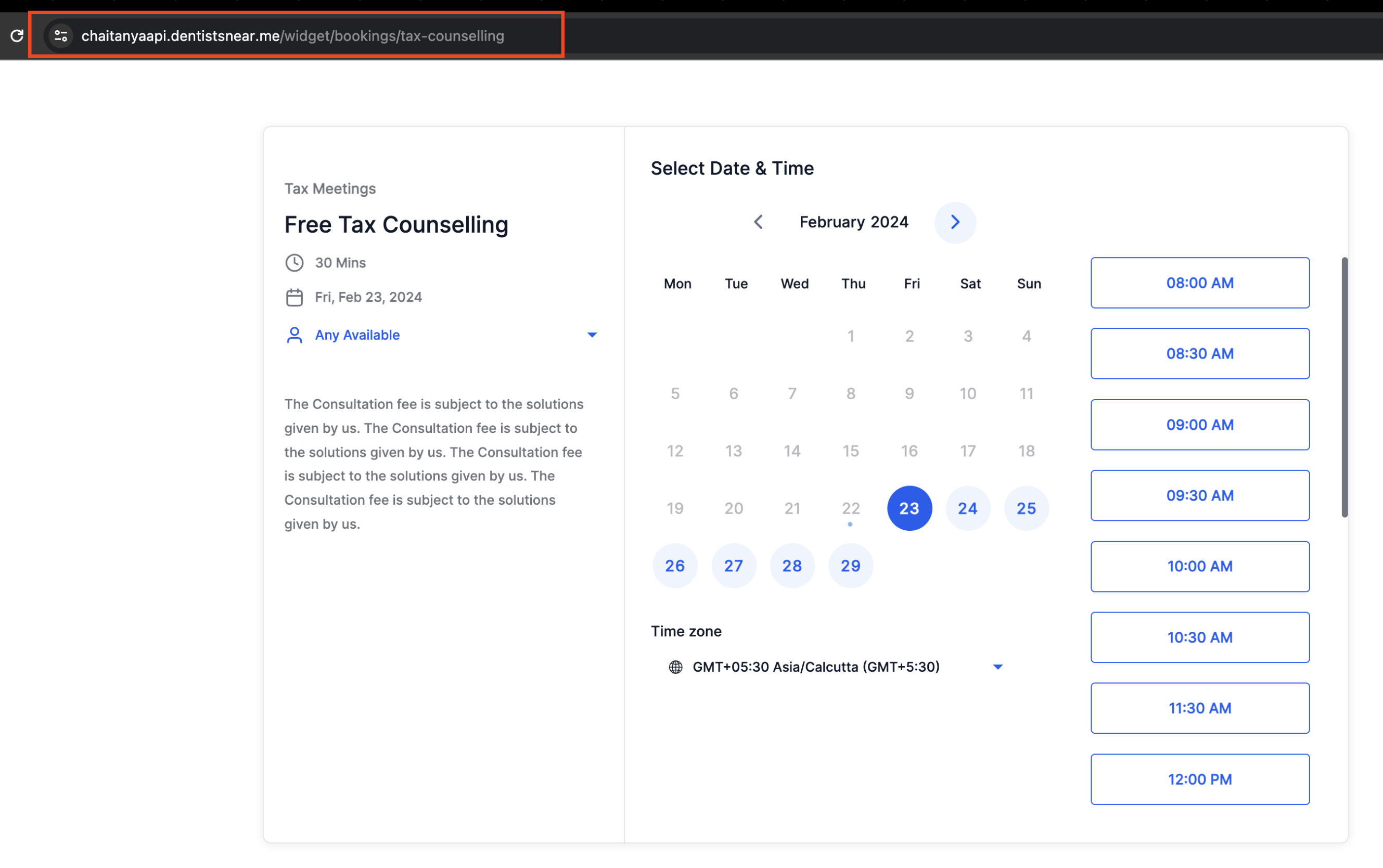Choose February 27 on the calendar

coord(734,566)
